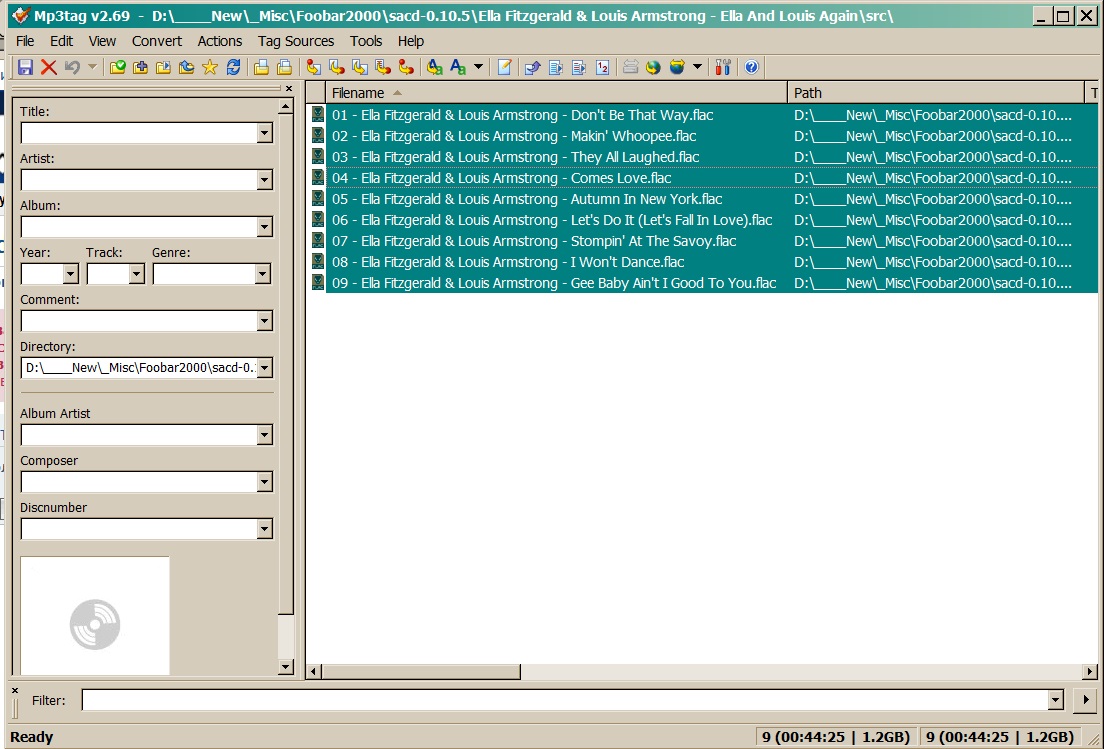
Task: Open the Convert menu
Action: pos(157,41)
